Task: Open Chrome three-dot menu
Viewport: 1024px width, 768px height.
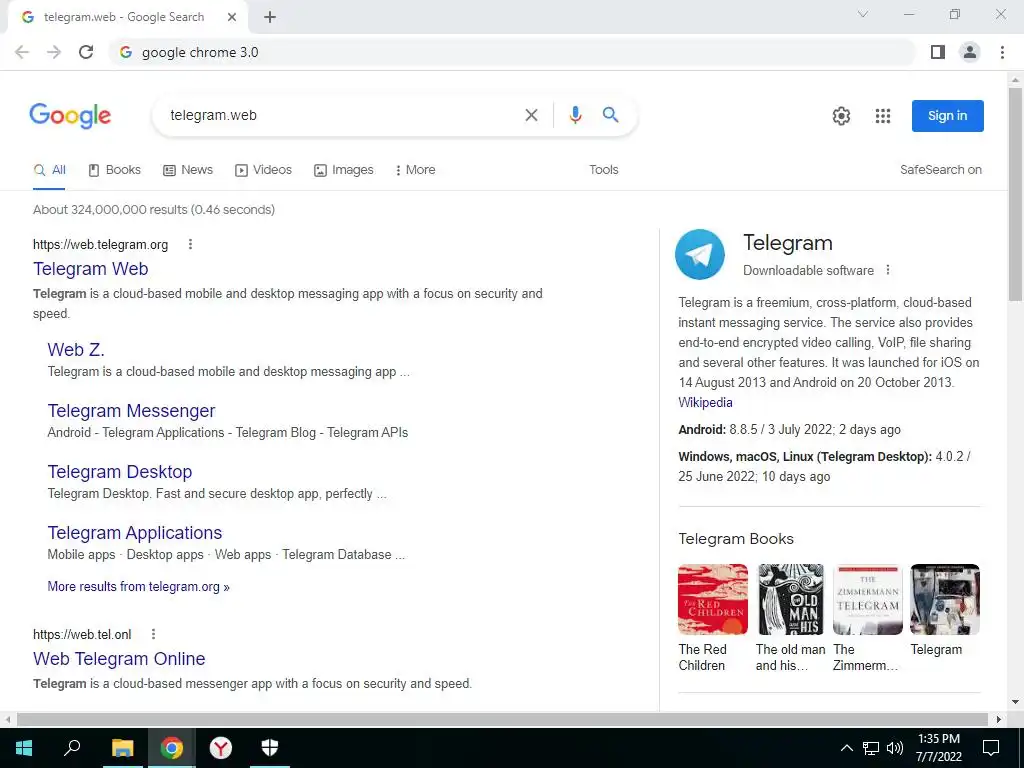Action: (x=1002, y=52)
